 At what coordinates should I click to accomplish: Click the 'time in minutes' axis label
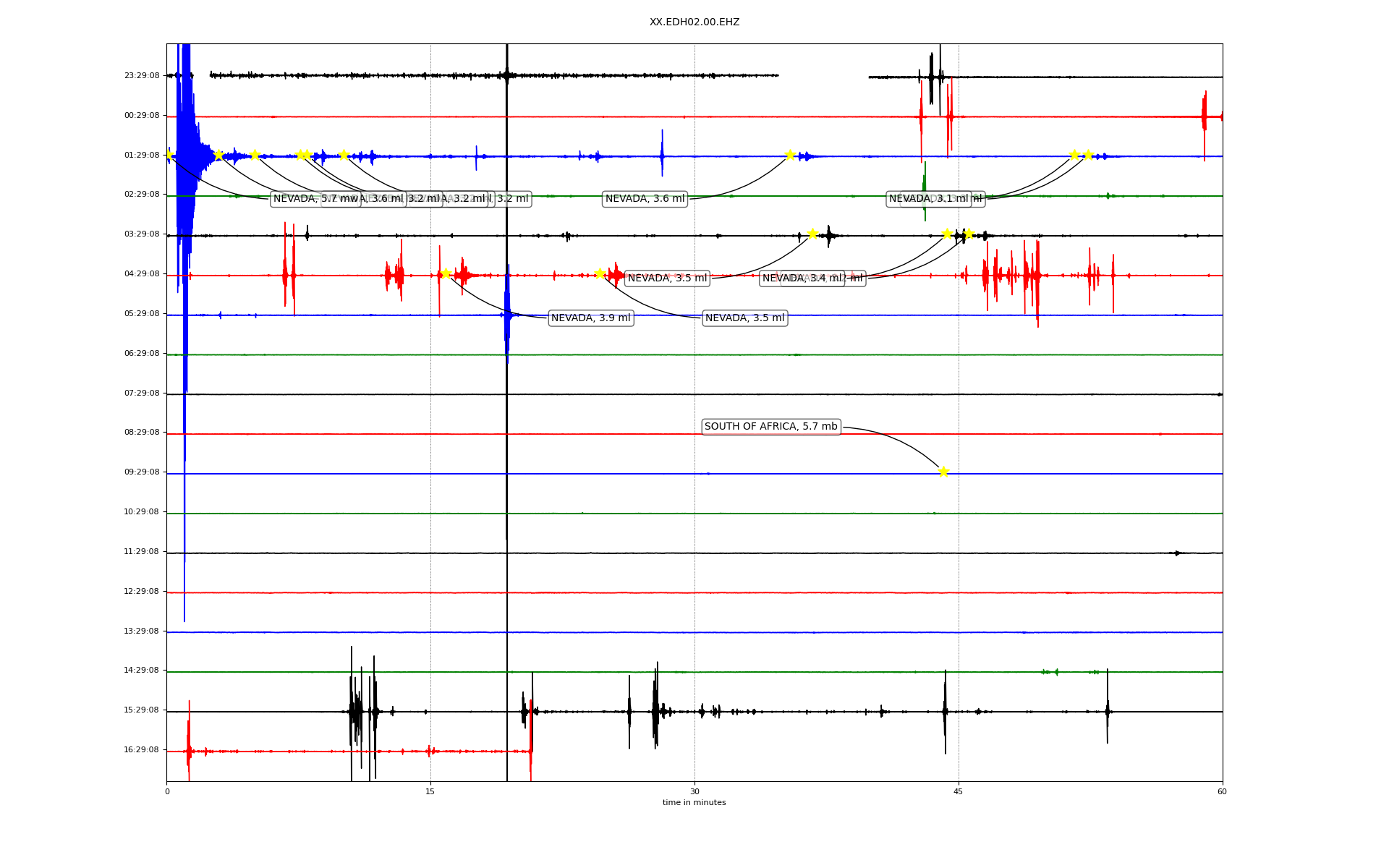point(694,803)
